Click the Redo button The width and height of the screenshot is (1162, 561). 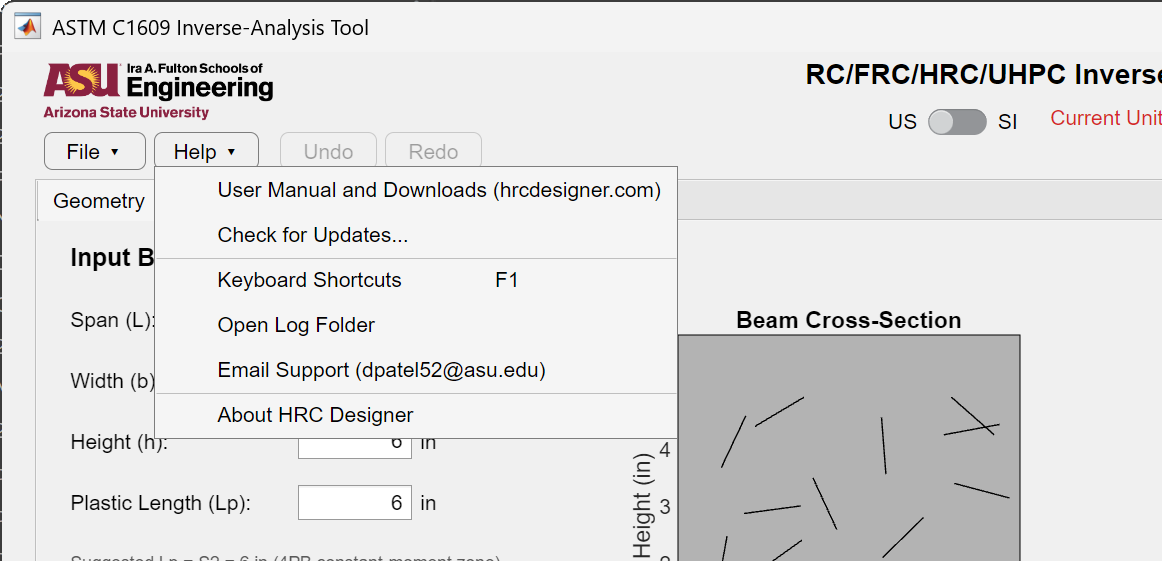click(434, 152)
